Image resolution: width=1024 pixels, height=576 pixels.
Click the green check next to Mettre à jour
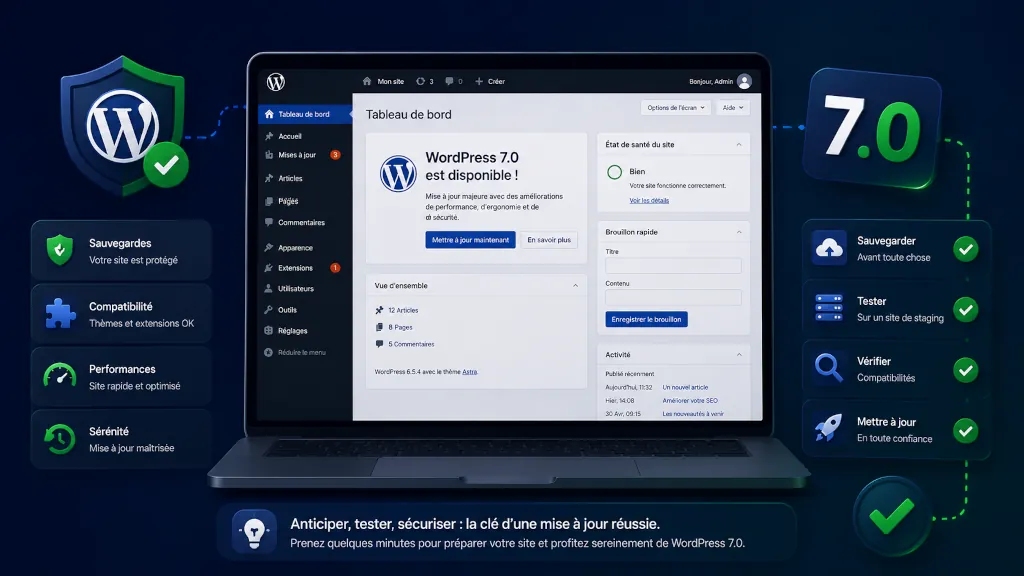pyautogui.click(x=965, y=430)
